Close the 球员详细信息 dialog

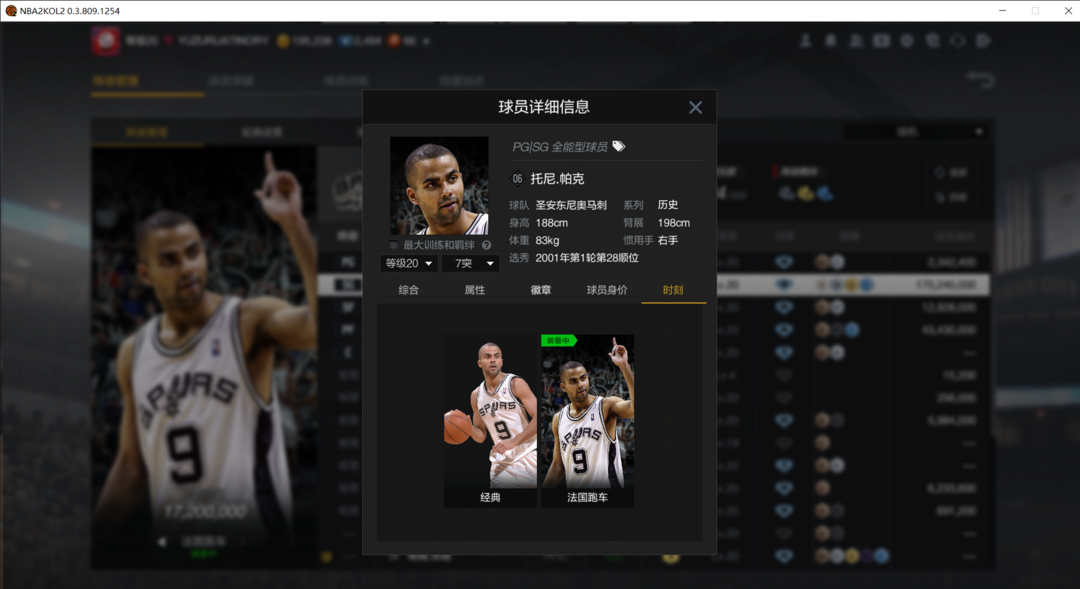[695, 107]
